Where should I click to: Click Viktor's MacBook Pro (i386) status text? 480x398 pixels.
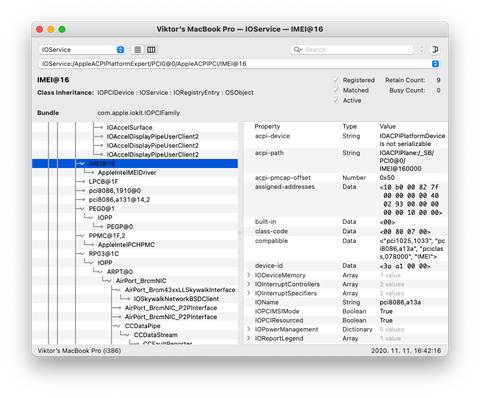79,351
